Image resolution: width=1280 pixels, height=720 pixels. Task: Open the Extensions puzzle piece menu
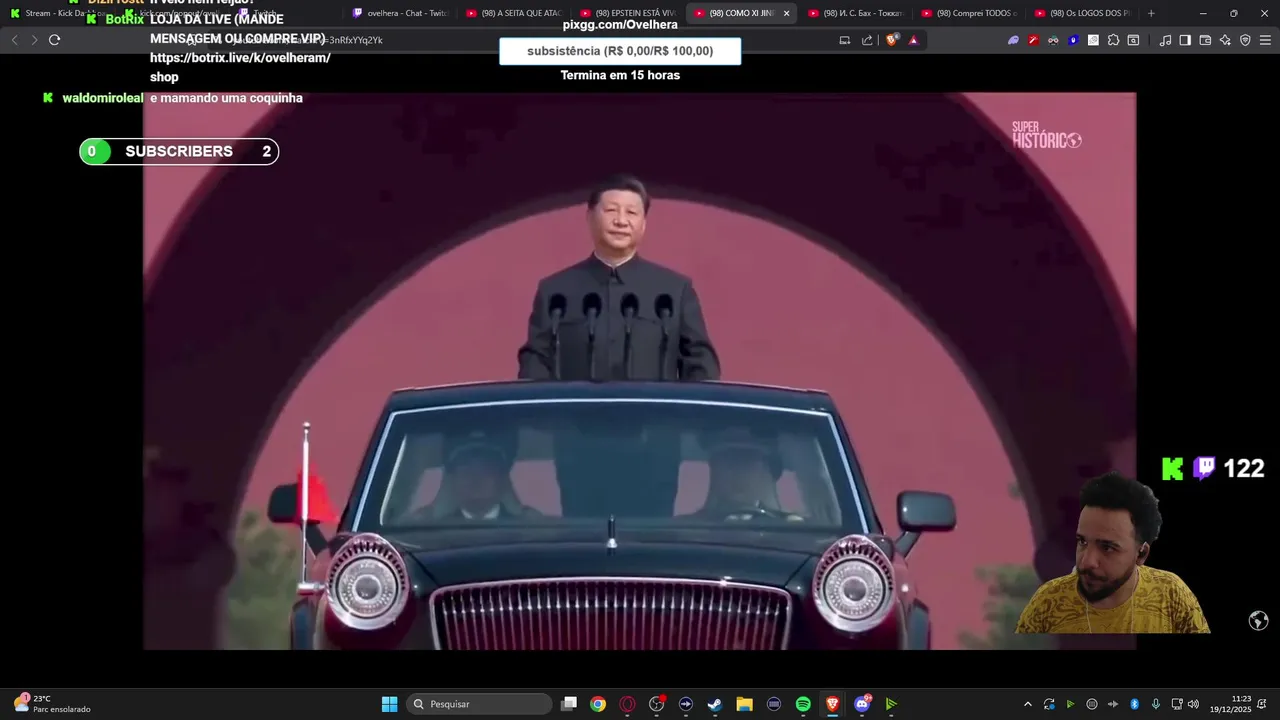point(1113,40)
